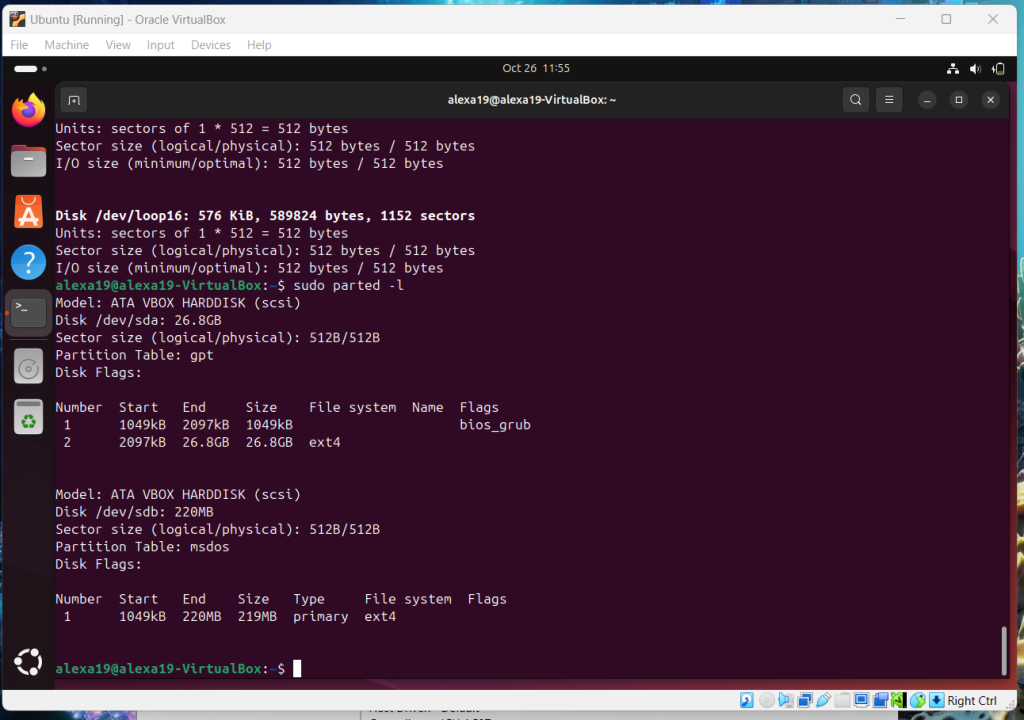Show applications with the Ubuntu logo button
This screenshot has width=1024, height=720.
[x=29, y=661]
